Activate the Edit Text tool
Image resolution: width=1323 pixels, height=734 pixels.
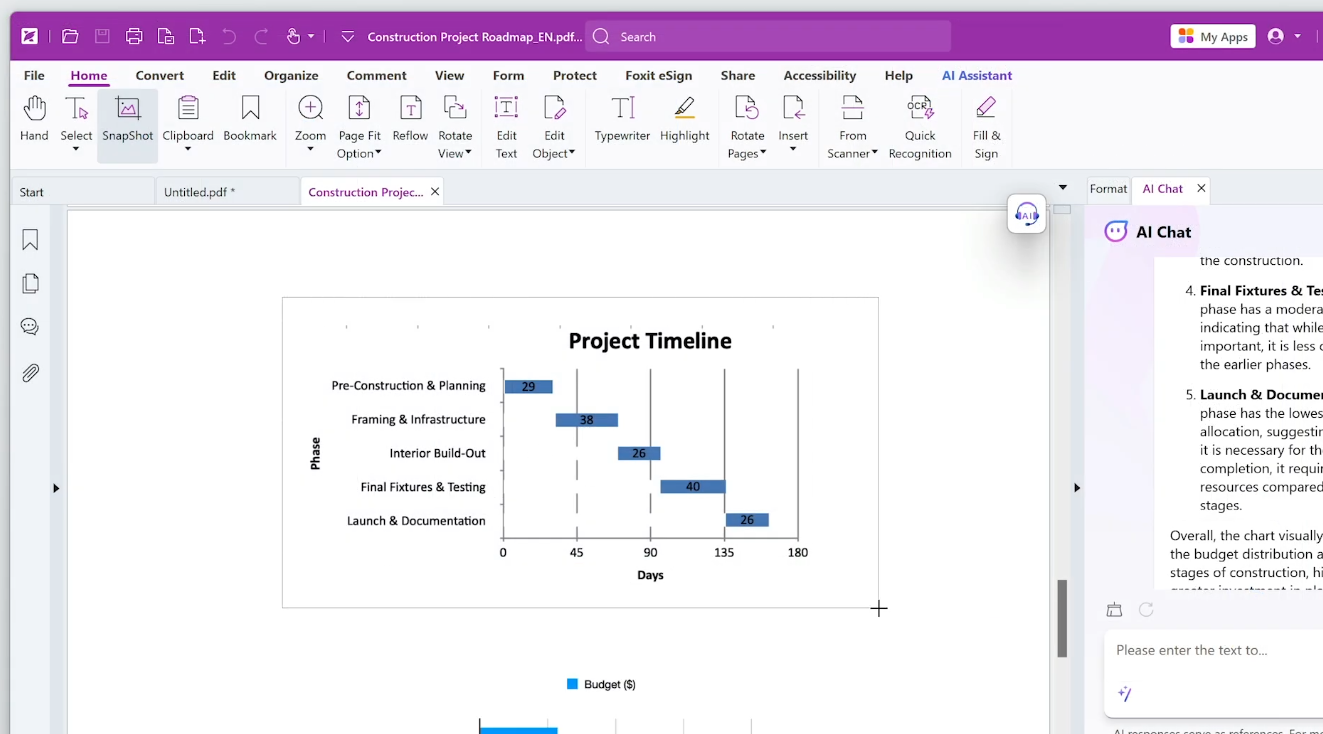click(507, 127)
